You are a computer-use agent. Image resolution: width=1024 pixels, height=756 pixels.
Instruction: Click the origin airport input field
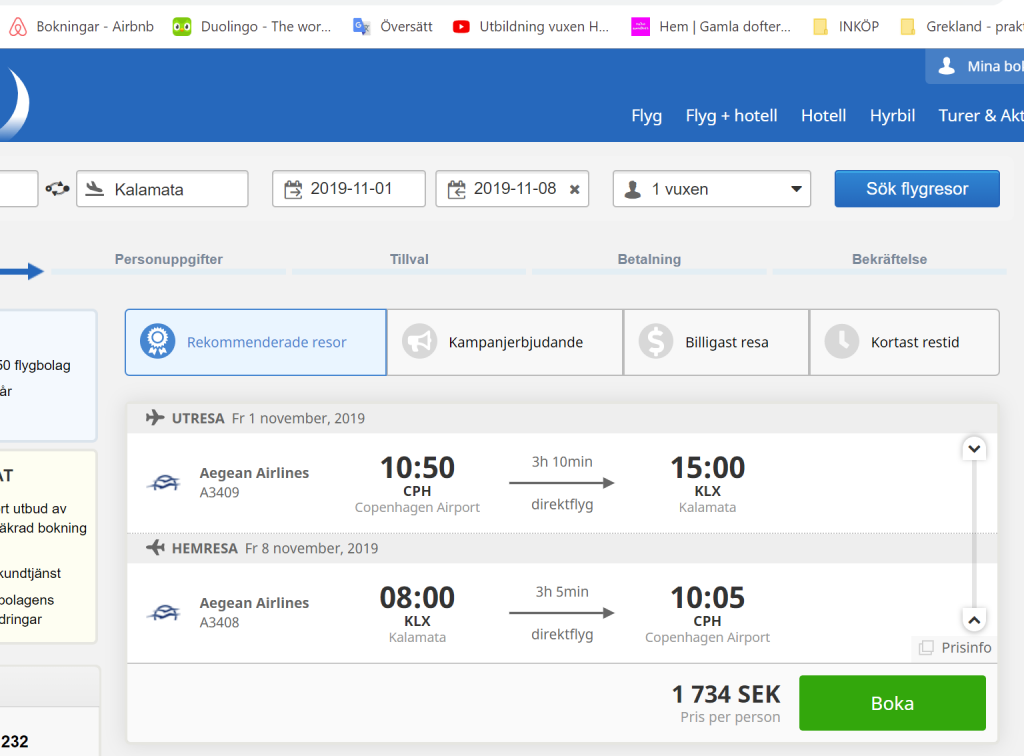19,189
